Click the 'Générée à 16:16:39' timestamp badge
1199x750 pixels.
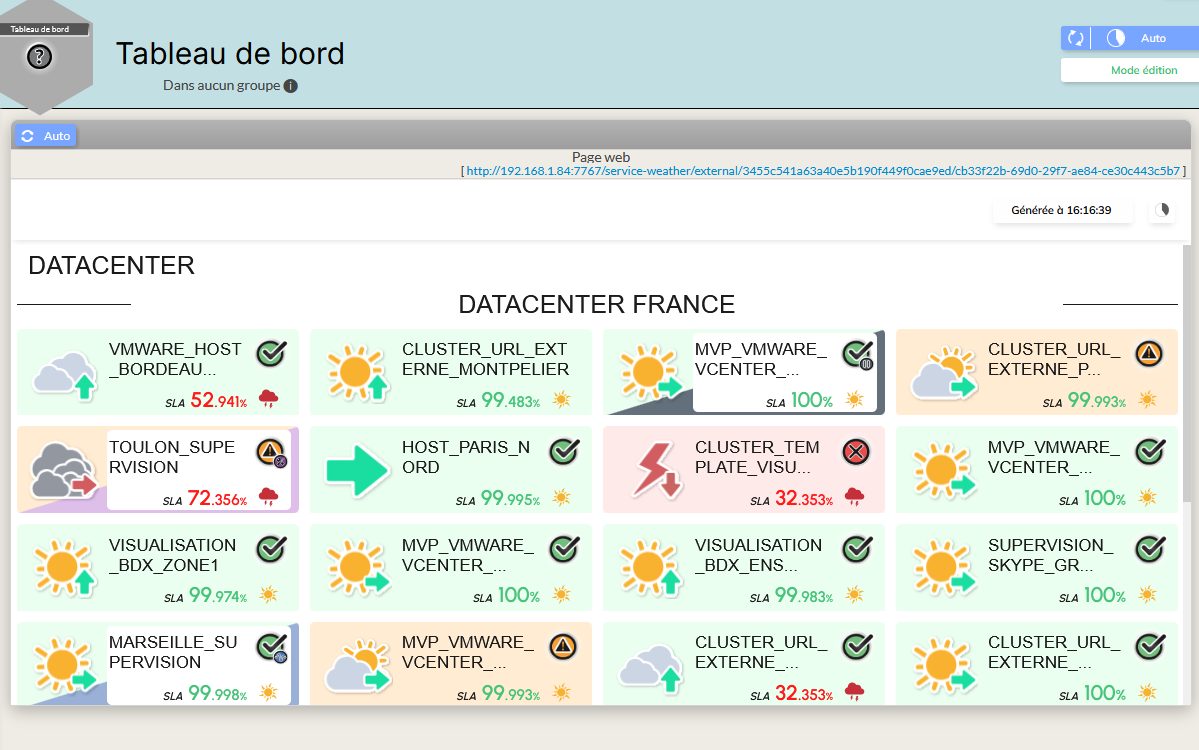pos(1061,211)
